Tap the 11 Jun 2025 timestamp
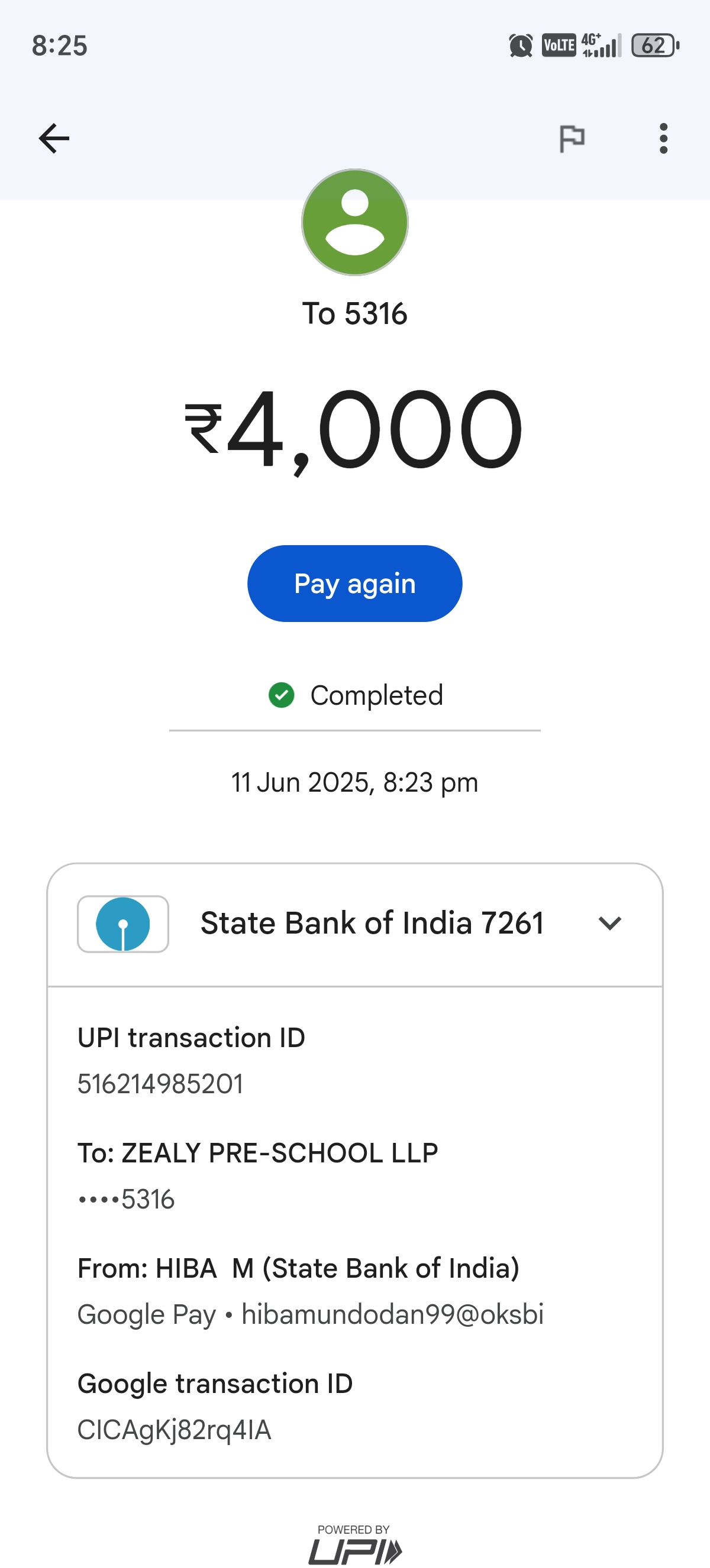 pos(355,782)
